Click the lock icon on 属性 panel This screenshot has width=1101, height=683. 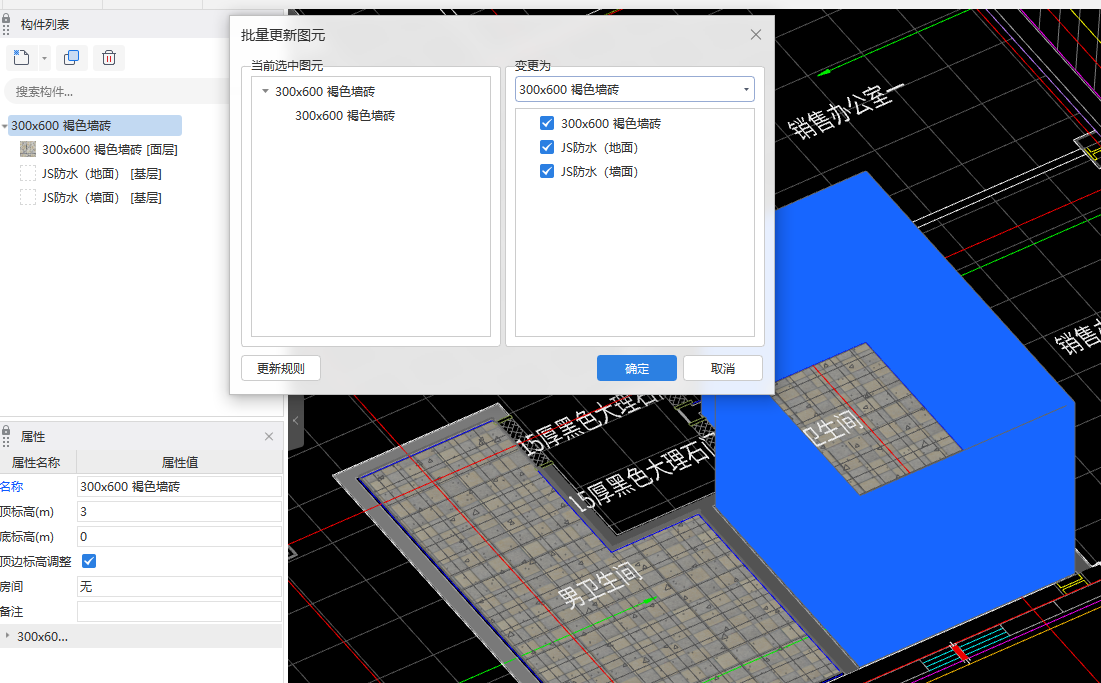click(7, 436)
